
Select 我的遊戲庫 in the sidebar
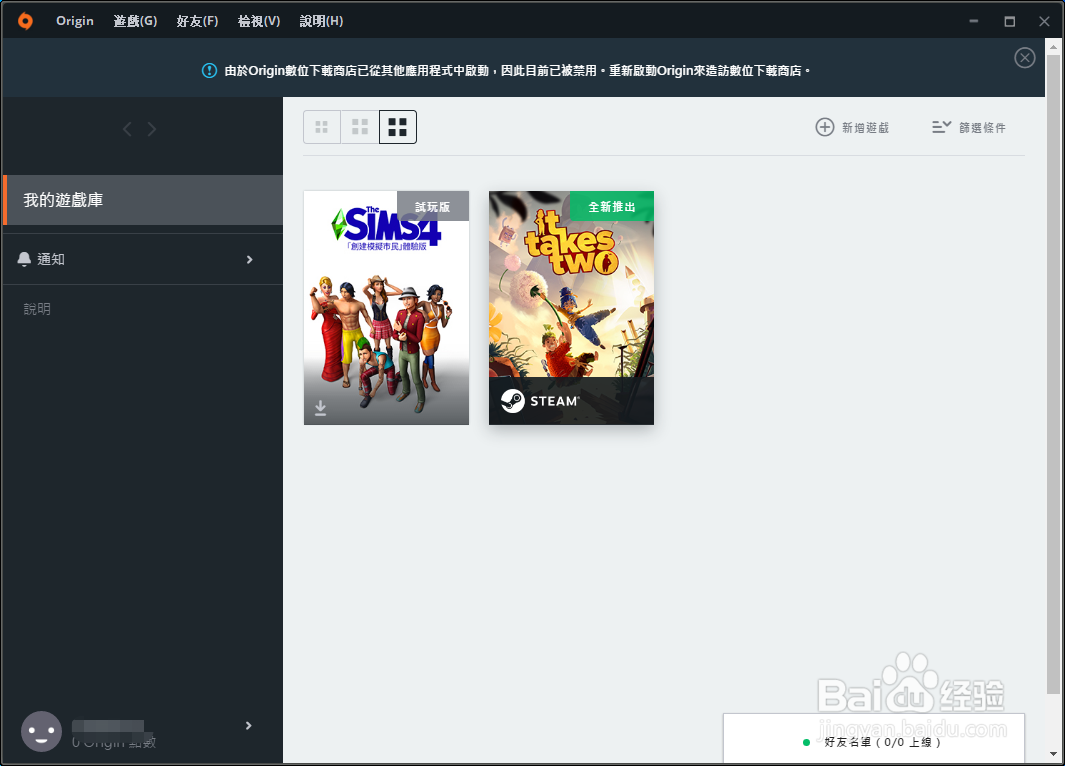click(x=143, y=200)
